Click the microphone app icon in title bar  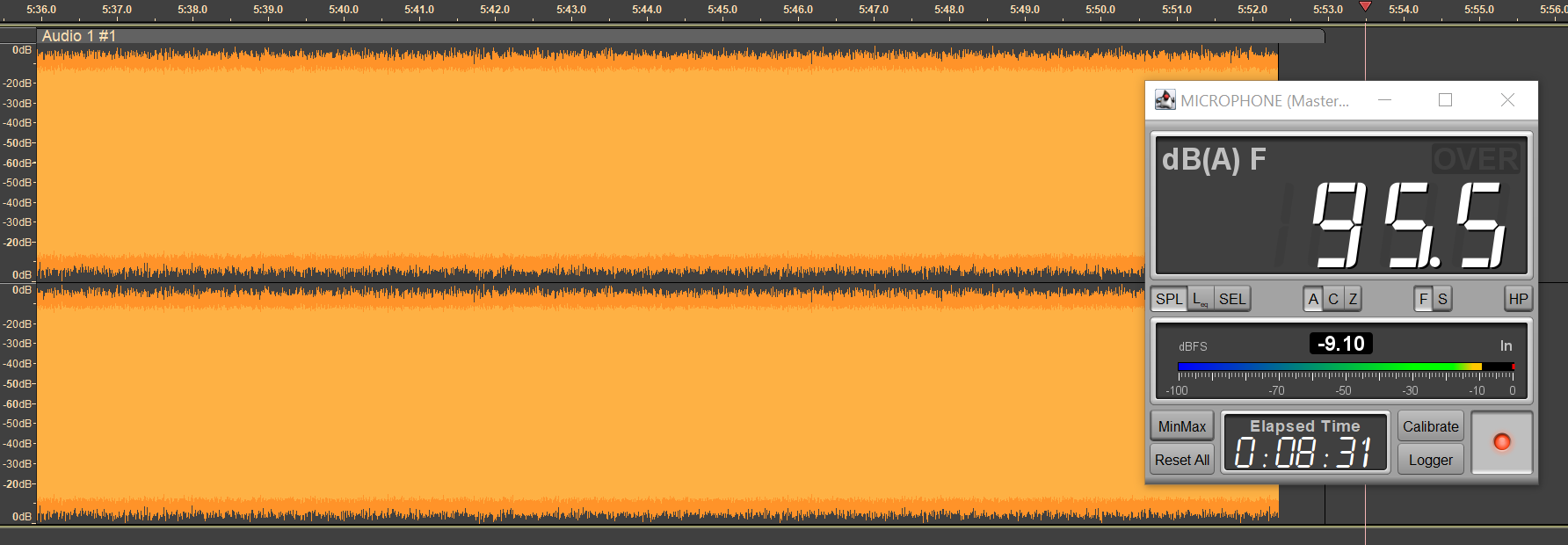click(x=1165, y=100)
